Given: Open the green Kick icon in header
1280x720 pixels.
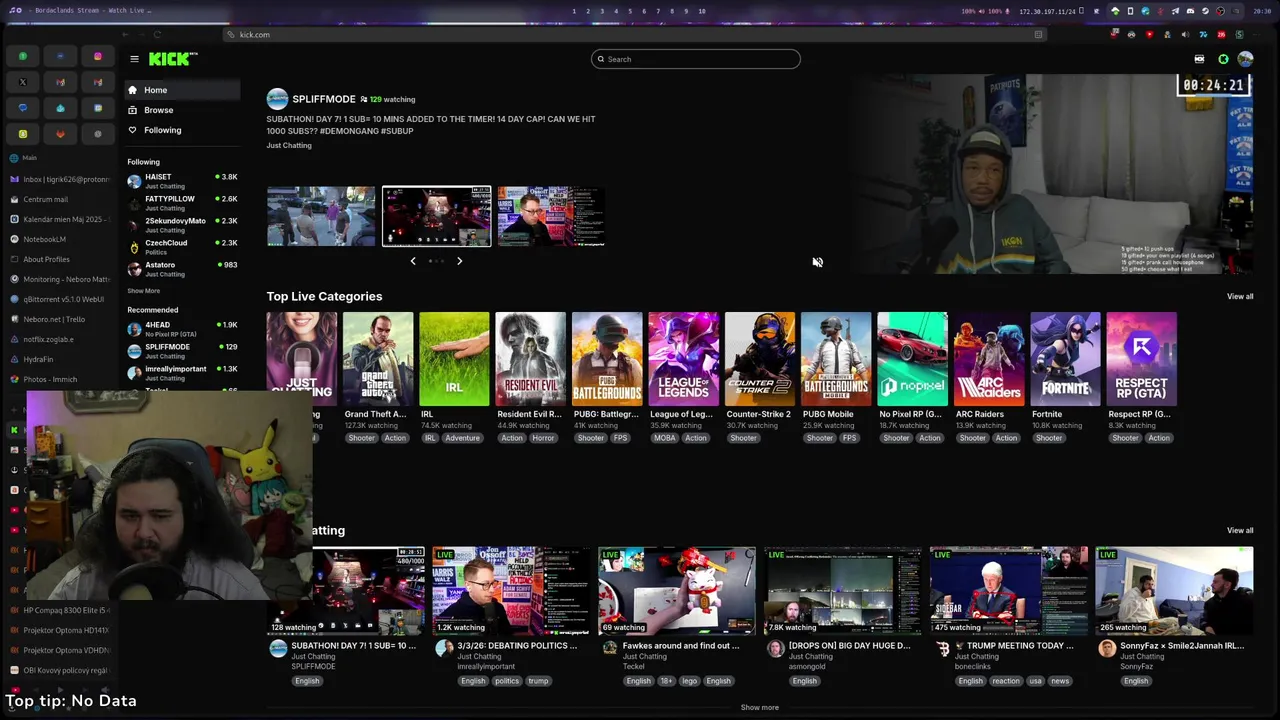Looking at the screenshot, I should click(x=1223, y=59).
